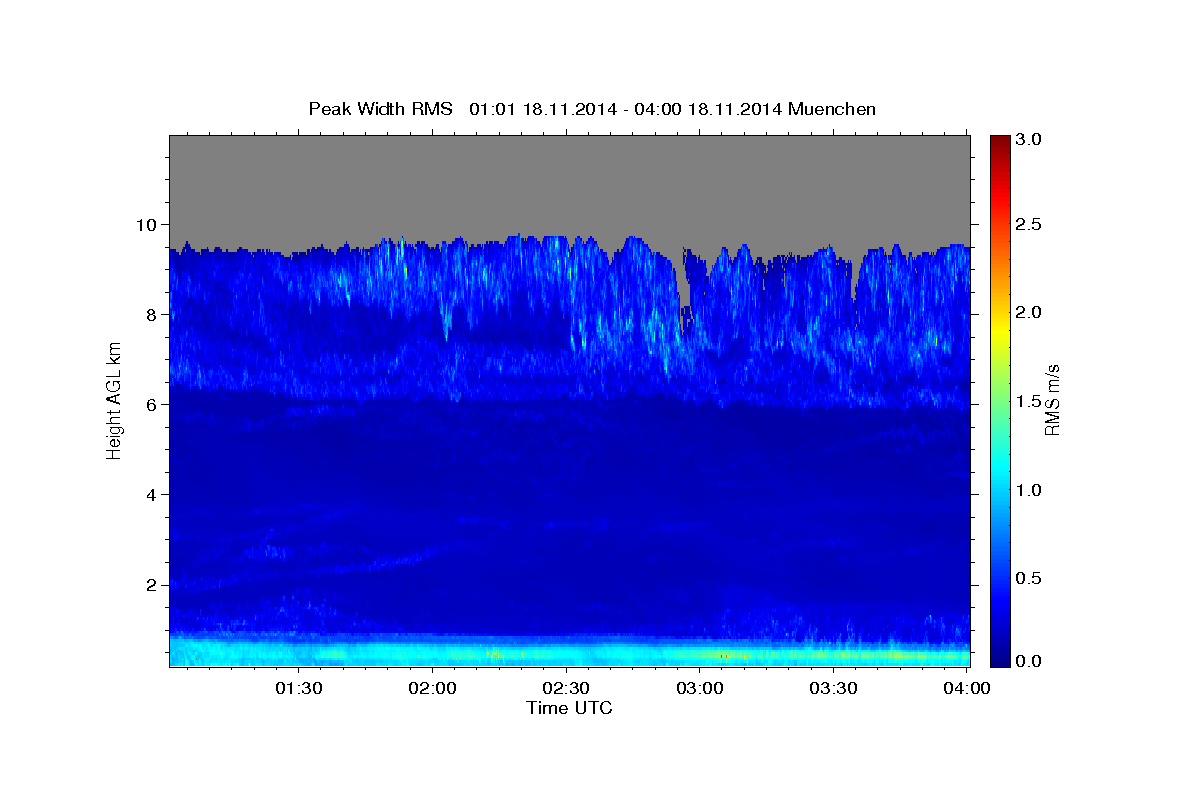1200x800 pixels.
Task: Click the dark red top of the colorbar
Action: pos(999,142)
